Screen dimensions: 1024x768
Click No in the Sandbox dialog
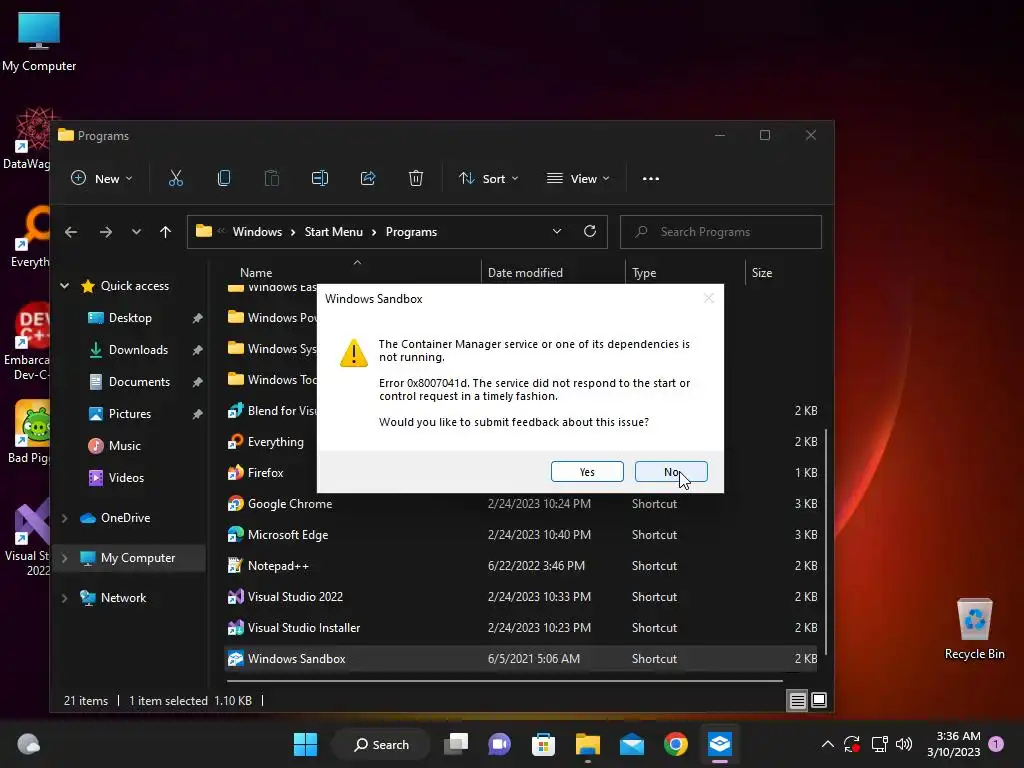(x=671, y=472)
